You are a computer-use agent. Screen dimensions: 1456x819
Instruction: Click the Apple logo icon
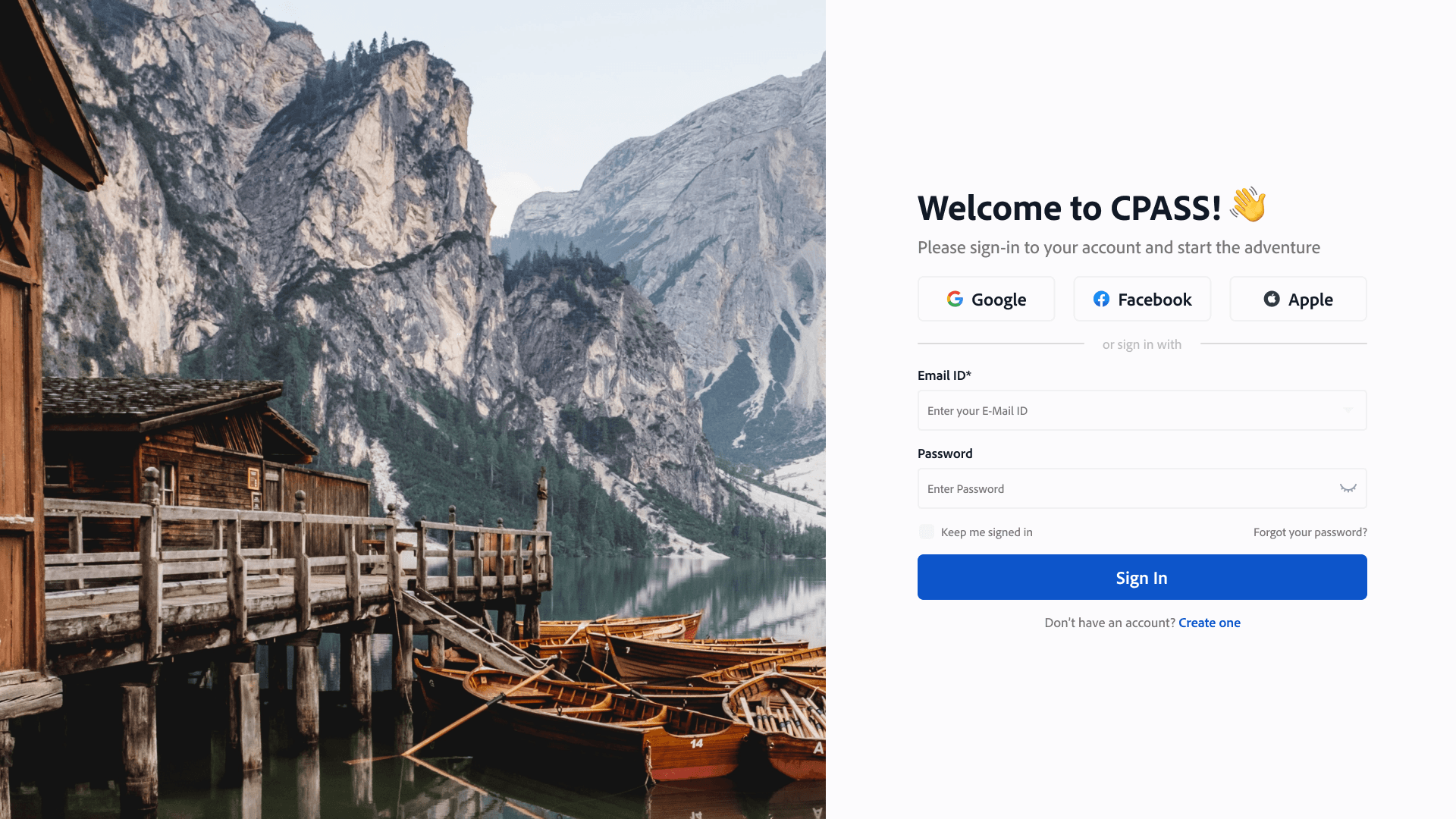pyautogui.click(x=1272, y=299)
